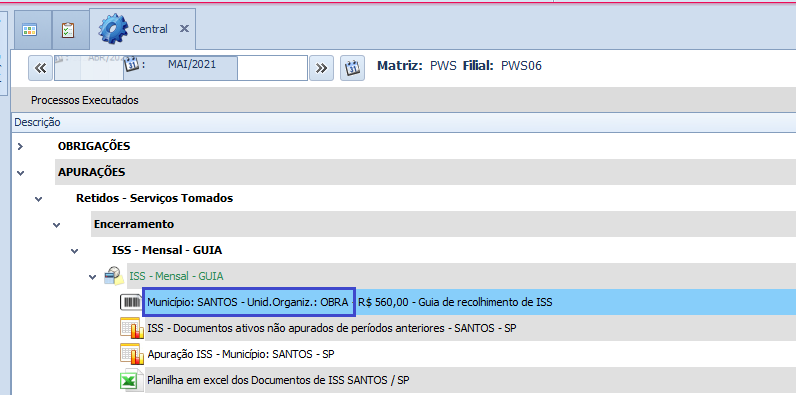This screenshot has height=395, width=796.
Task: Collapse the green ISS - Mensal - GUIA node
Action: pos(93,277)
